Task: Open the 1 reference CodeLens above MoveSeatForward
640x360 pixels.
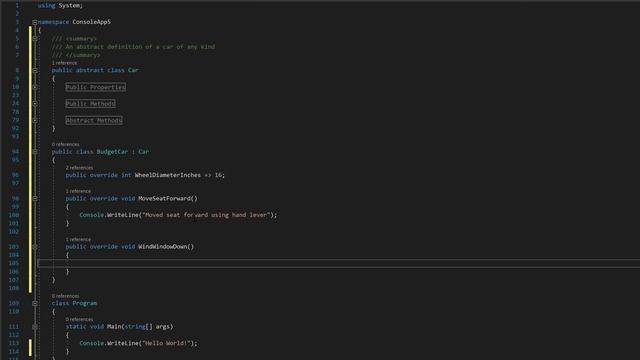Action: click(78, 191)
